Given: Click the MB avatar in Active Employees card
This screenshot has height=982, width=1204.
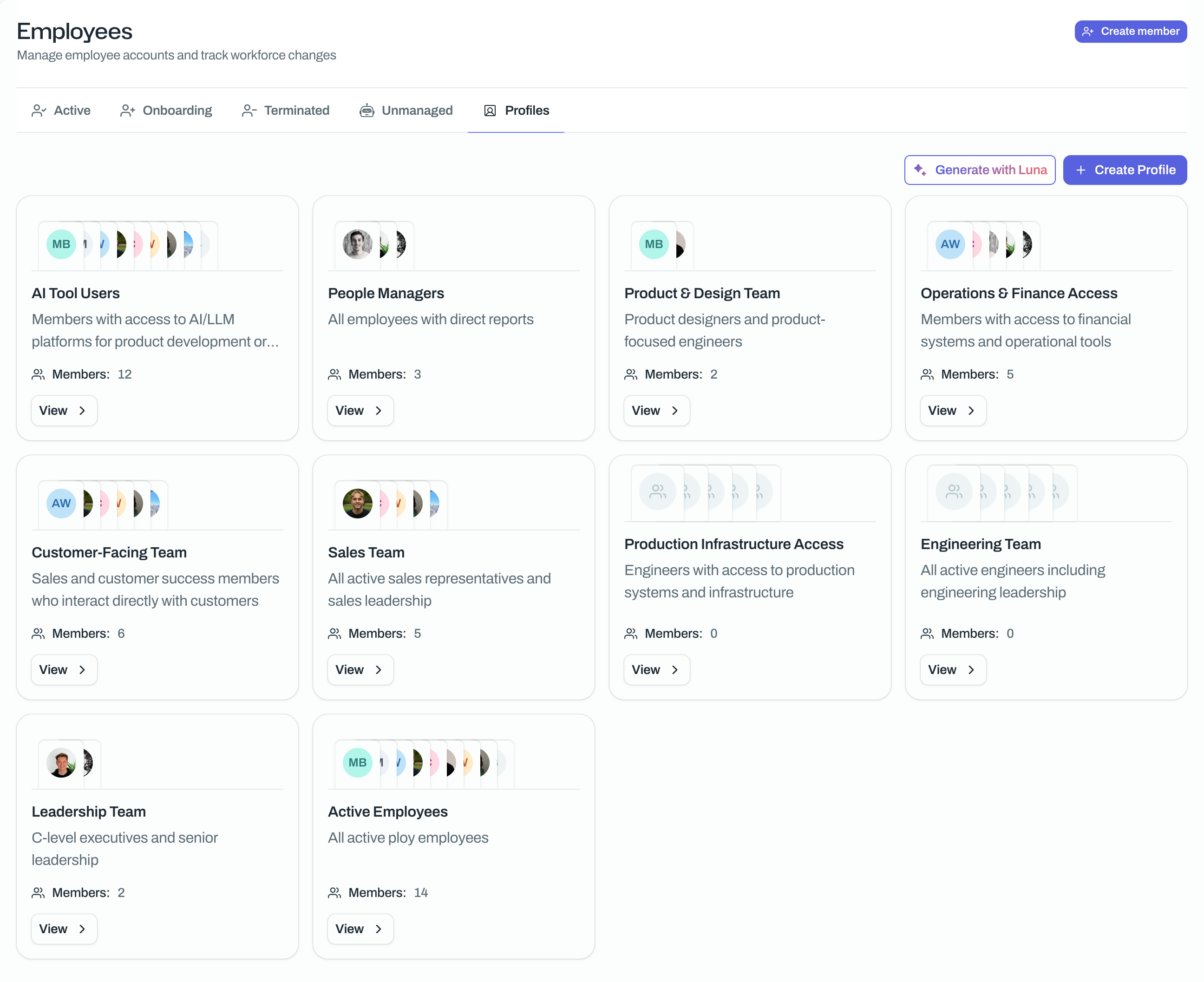Looking at the screenshot, I should click(357, 763).
